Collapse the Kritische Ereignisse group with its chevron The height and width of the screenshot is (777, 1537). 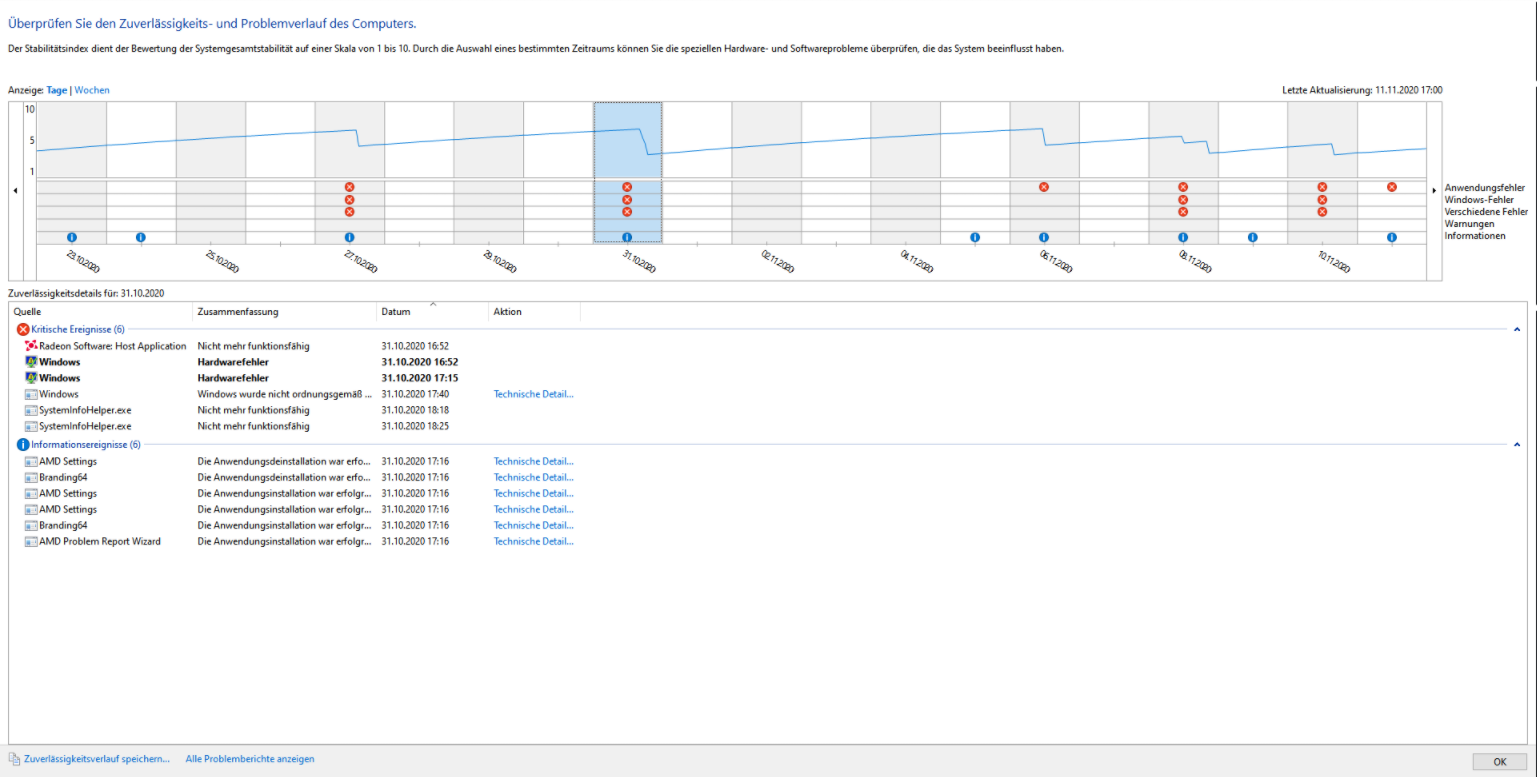[x=1517, y=329]
